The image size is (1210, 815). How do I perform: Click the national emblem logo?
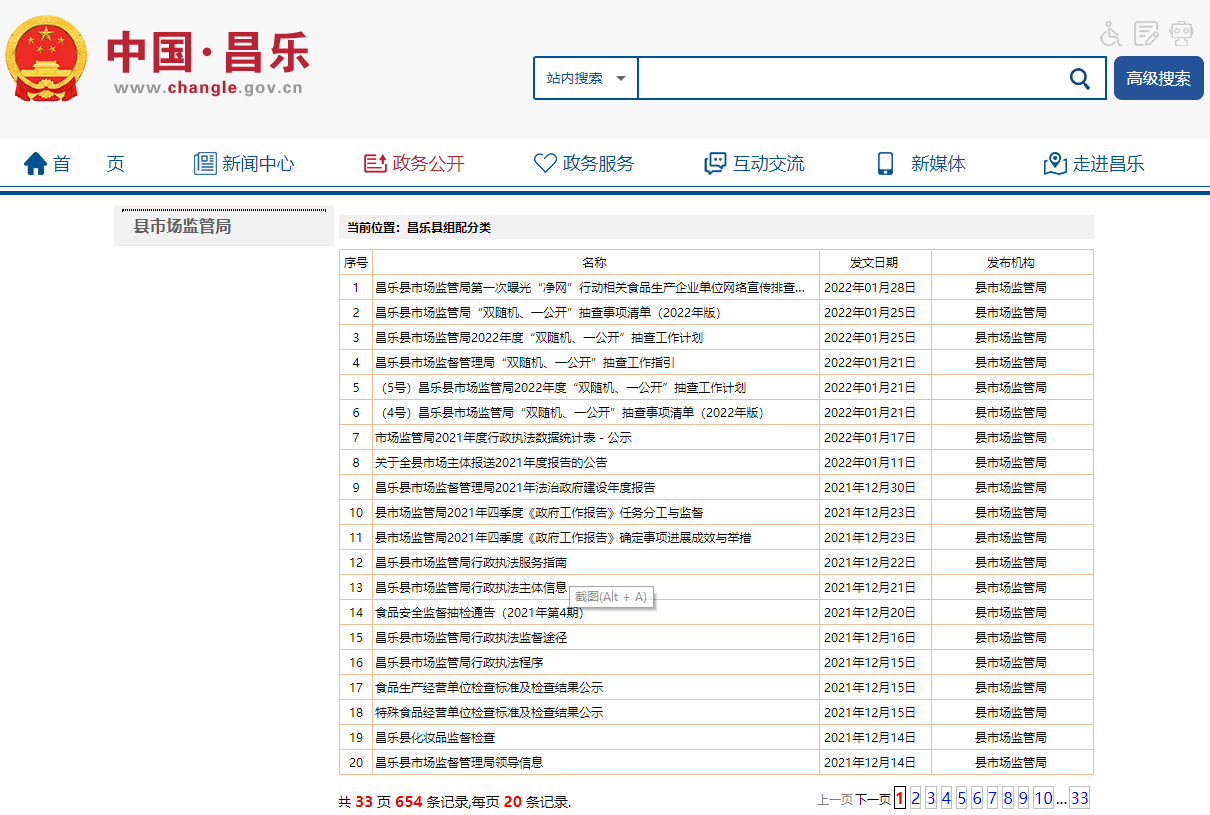point(46,60)
